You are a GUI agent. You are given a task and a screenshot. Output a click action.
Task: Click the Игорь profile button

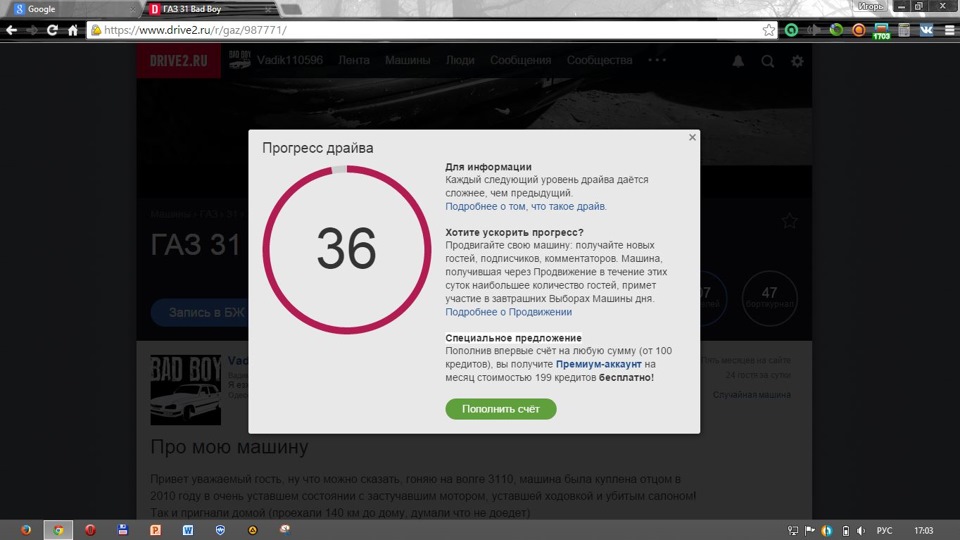(x=870, y=6)
